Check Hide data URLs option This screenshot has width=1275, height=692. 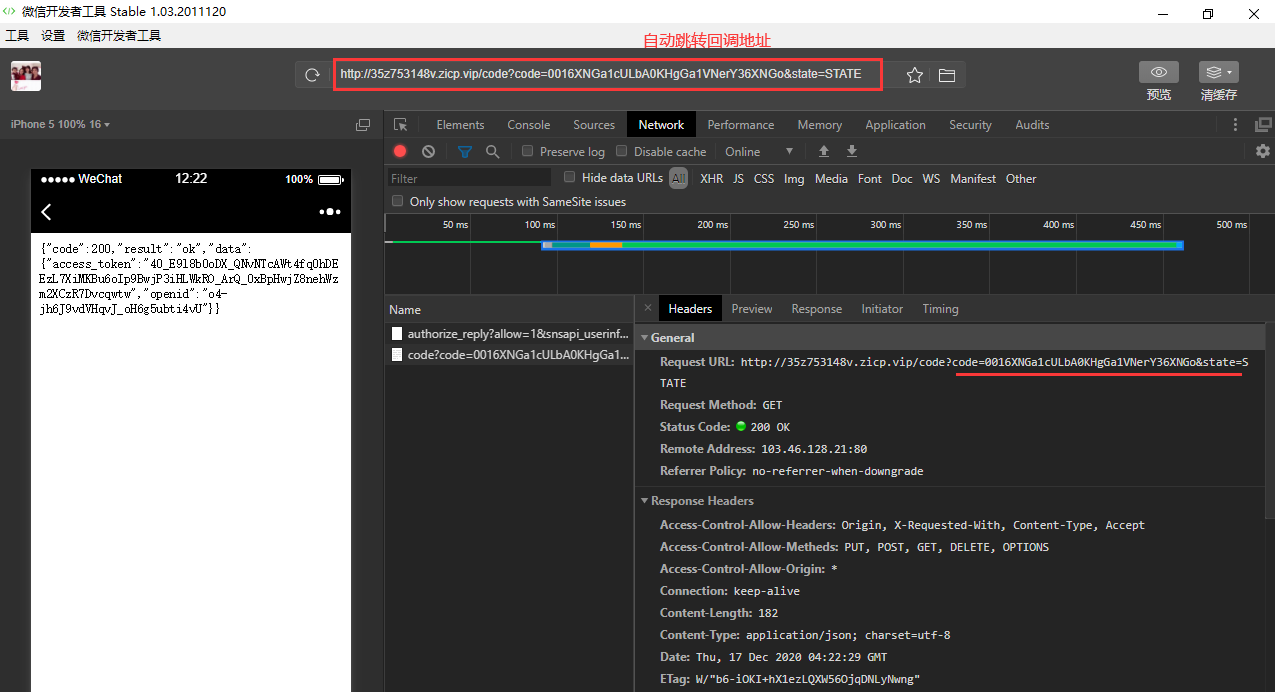click(x=570, y=177)
